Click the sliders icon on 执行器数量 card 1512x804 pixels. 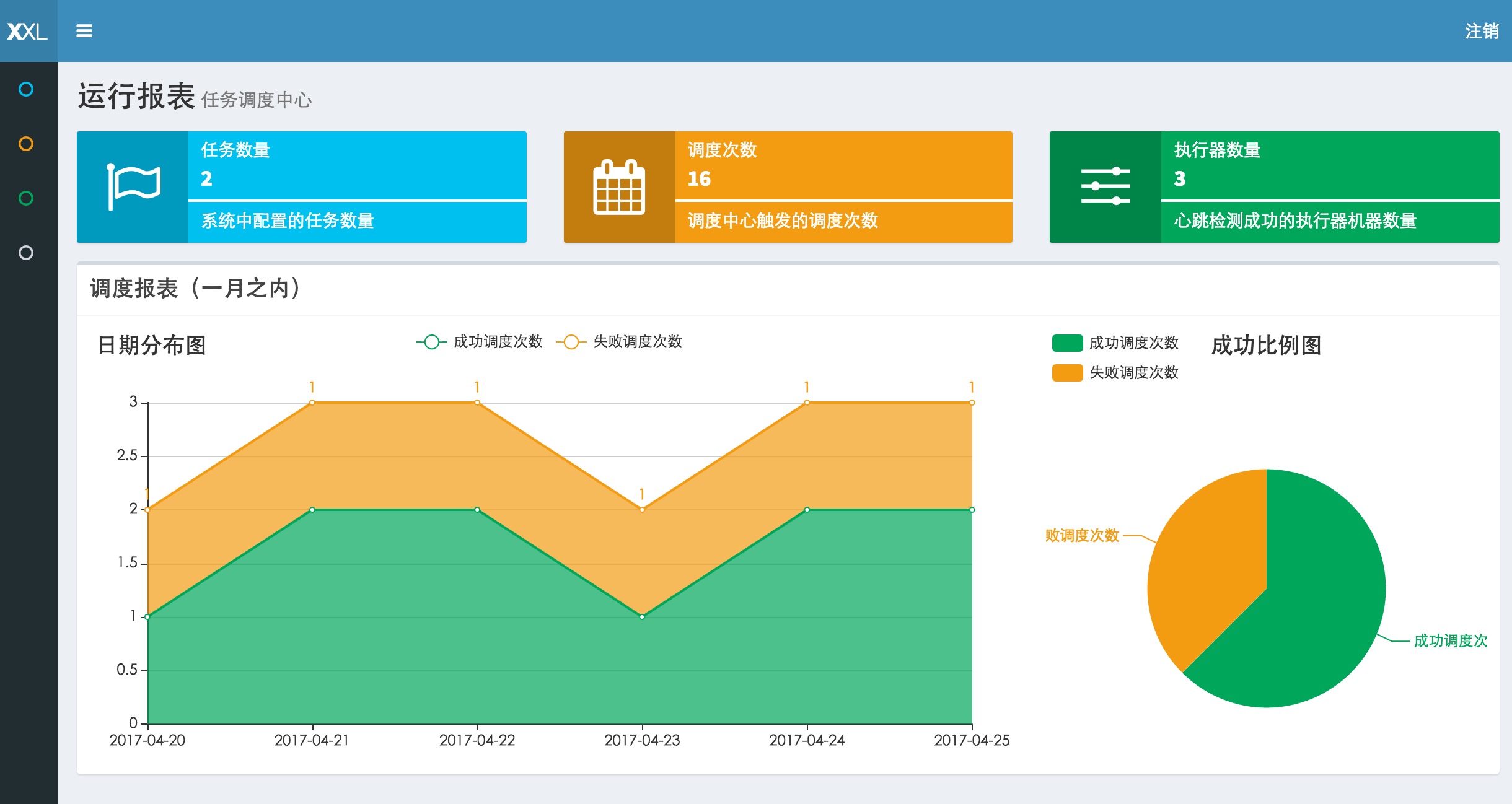click(1105, 186)
